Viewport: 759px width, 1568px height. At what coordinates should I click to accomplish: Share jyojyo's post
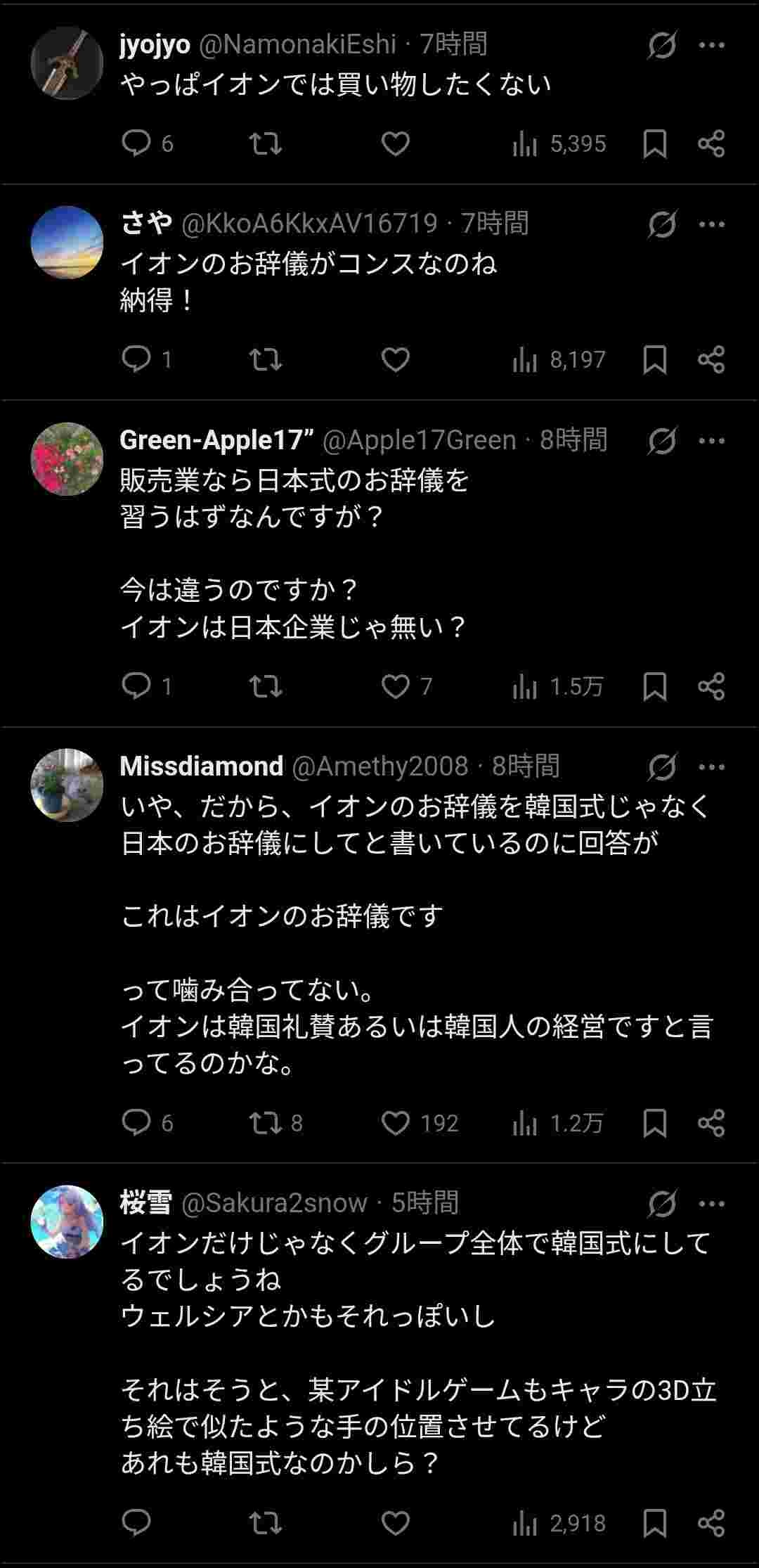711,144
